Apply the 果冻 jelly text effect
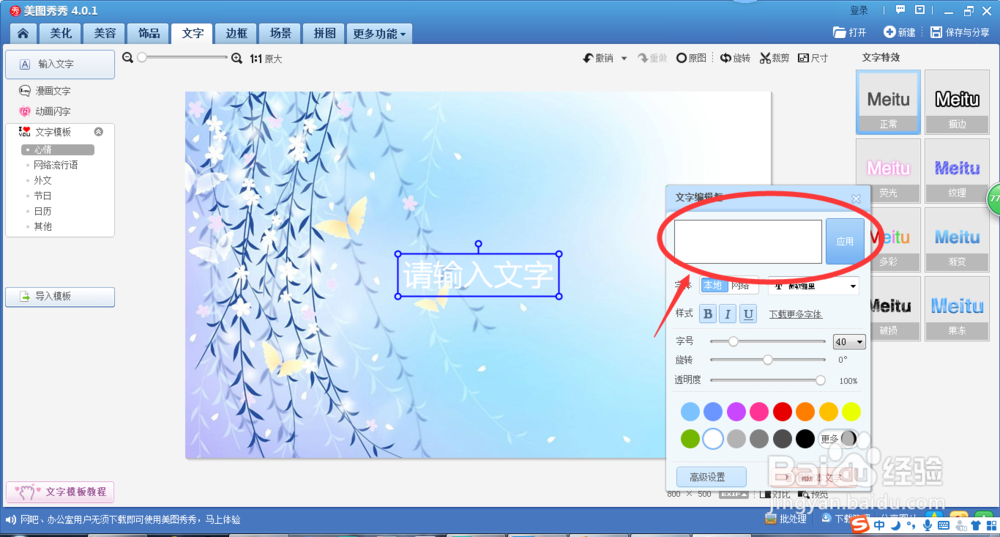Screen dimensions: 1000x537 point(957,309)
